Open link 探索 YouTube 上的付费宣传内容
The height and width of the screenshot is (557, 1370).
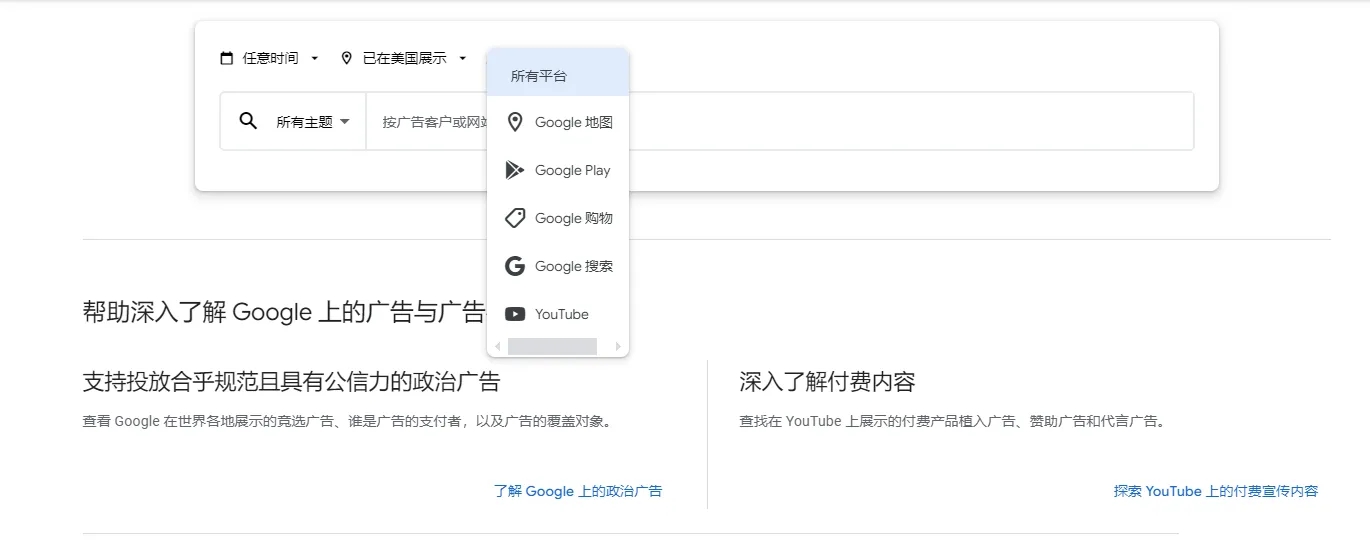coord(1216,491)
